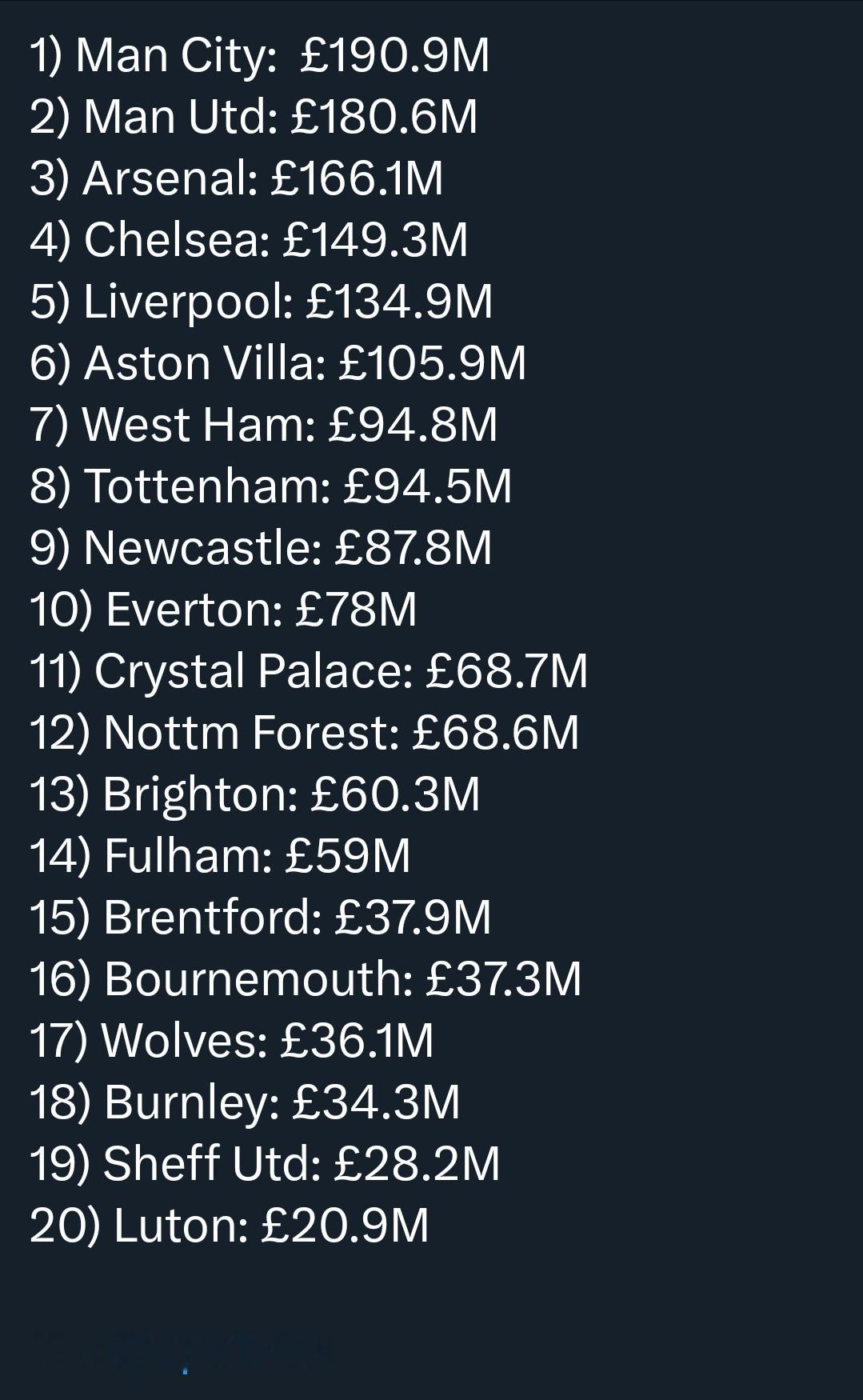Viewport: 863px width, 1400px height.
Task: Tap the Chelsea £149.3M row
Action: 249,241
